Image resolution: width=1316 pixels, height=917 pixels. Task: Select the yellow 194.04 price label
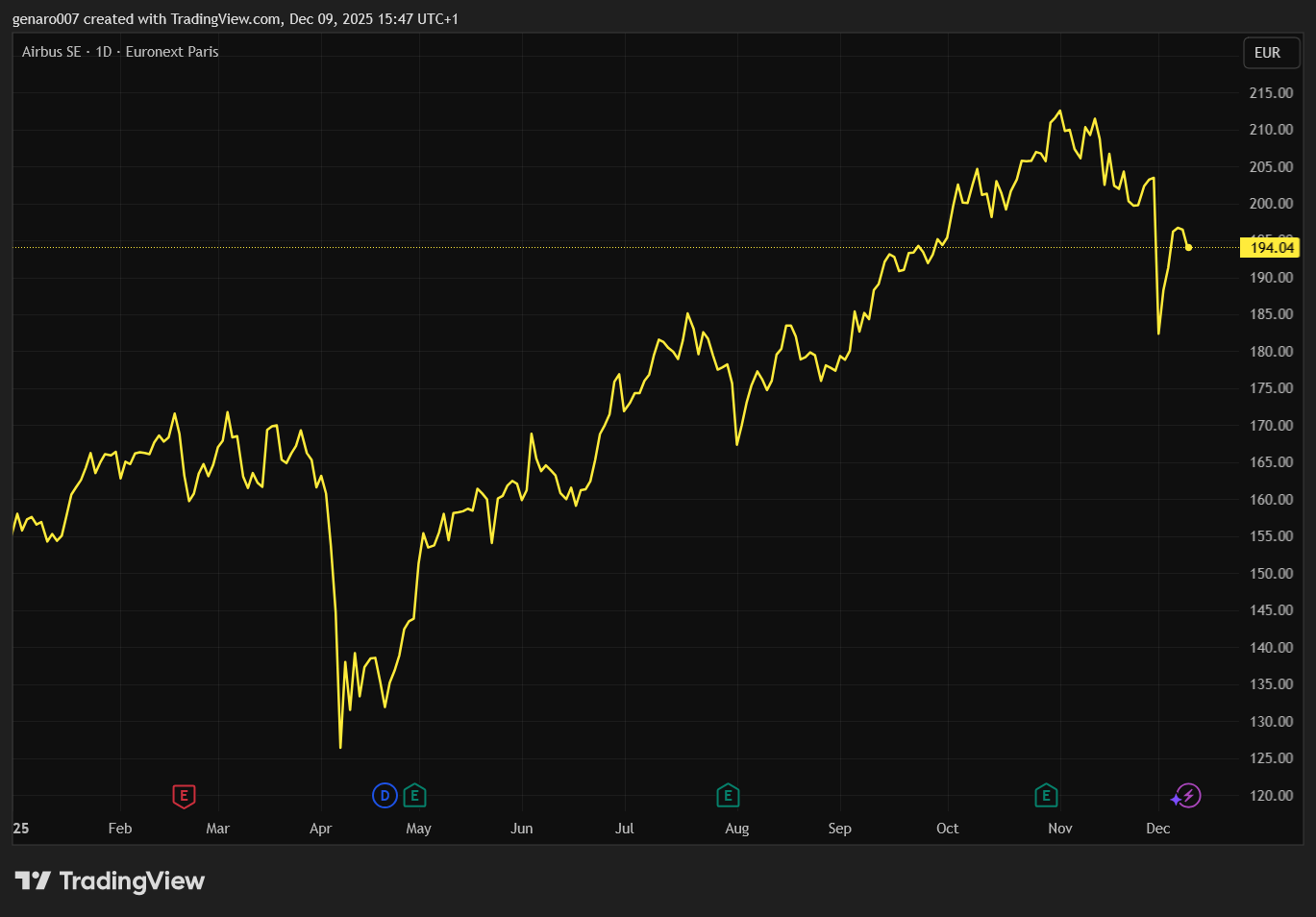tap(1271, 248)
